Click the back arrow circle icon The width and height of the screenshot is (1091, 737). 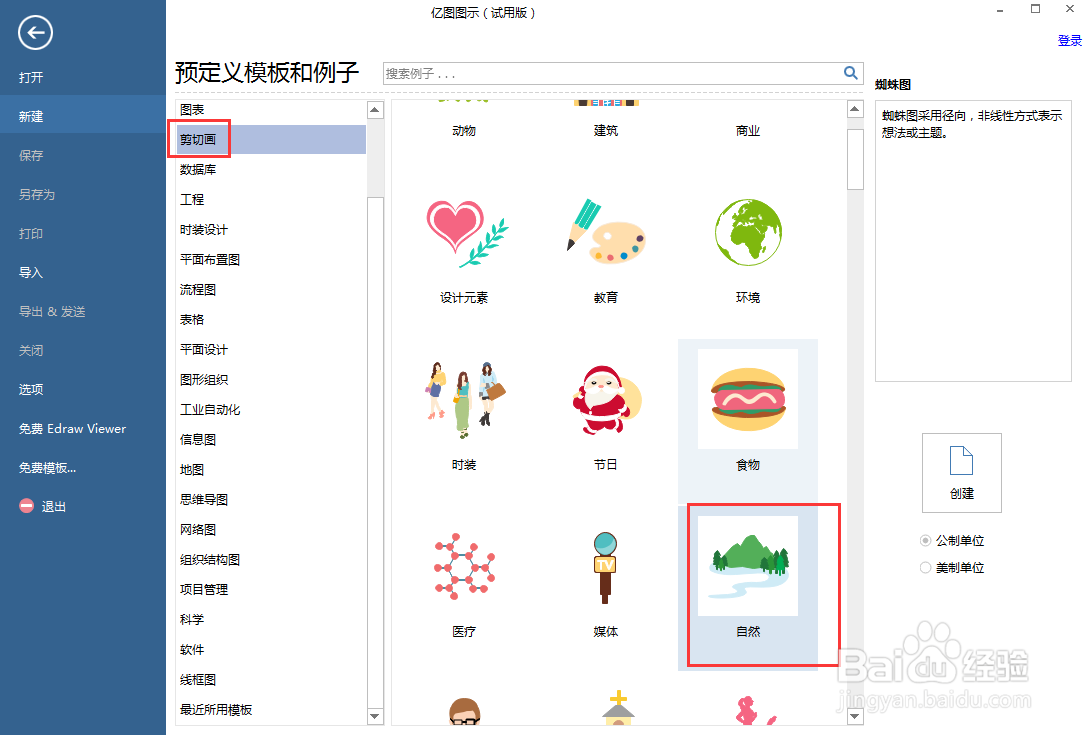click(35, 33)
